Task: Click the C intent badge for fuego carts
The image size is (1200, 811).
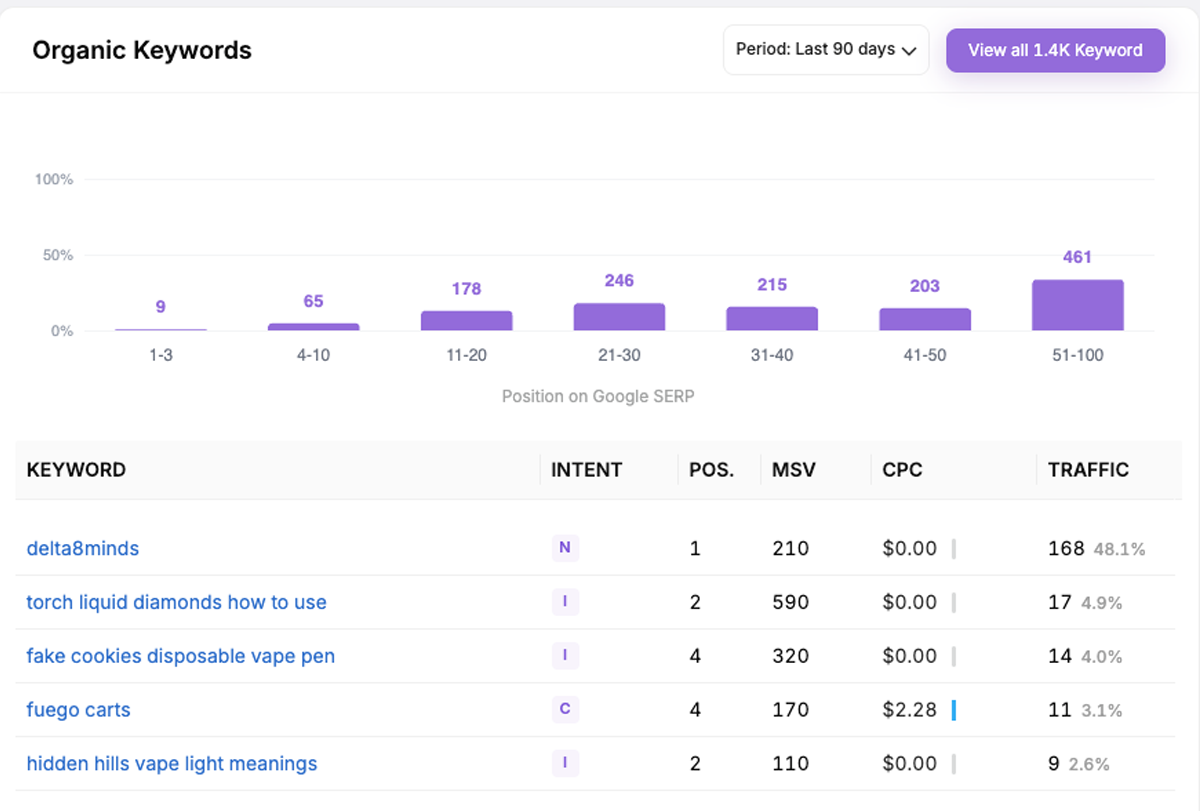Action: pyautogui.click(x=565, y=709)
